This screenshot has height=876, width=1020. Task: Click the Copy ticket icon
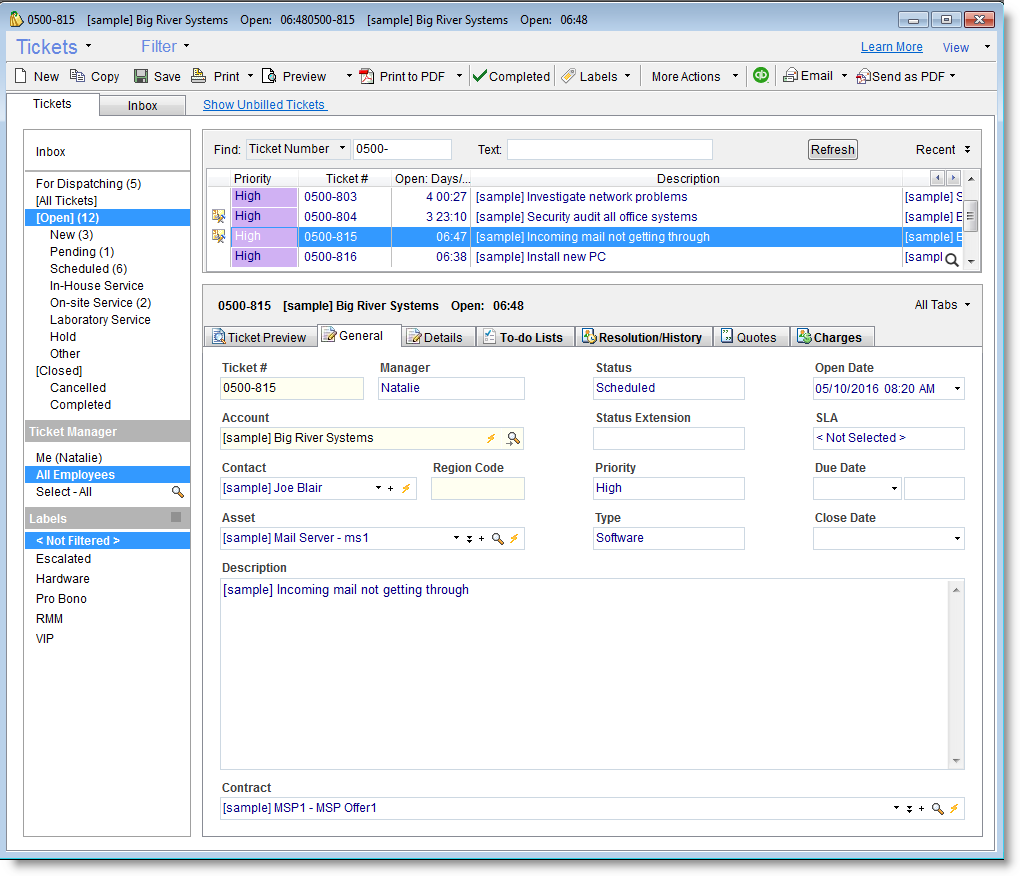(78, 76)
